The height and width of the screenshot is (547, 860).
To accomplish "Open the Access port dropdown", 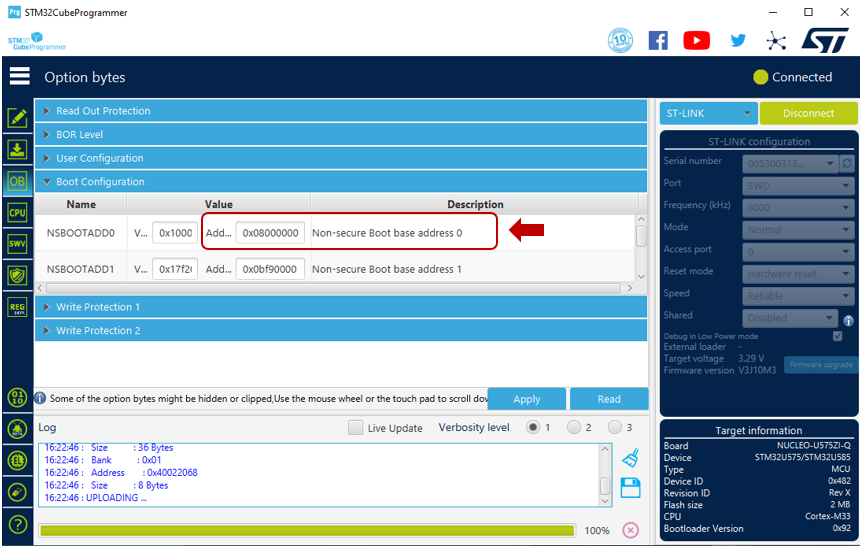I will 798,251.
